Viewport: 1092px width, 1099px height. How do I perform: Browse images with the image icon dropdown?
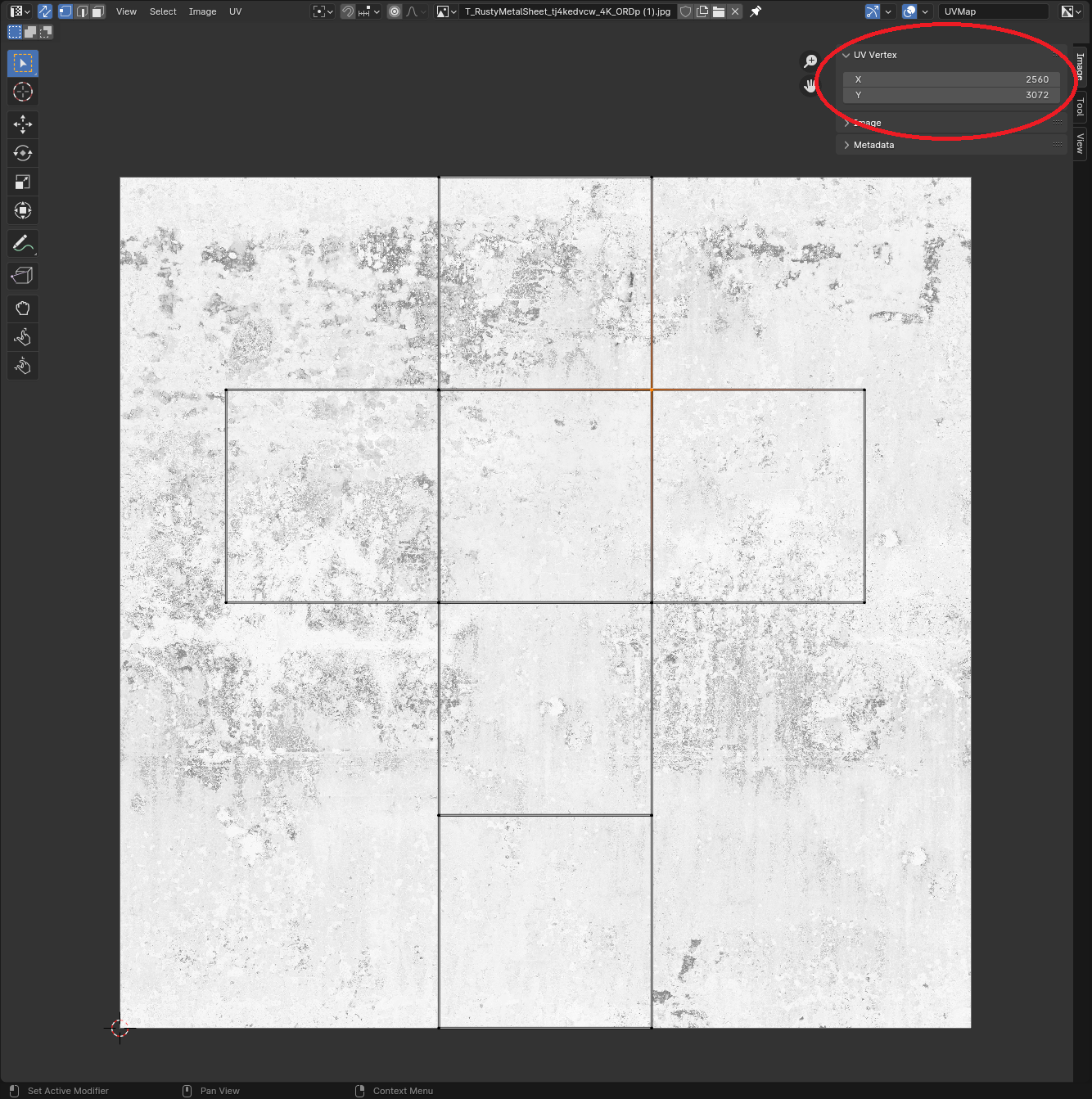pyautogui.click(x=446, y=11)
